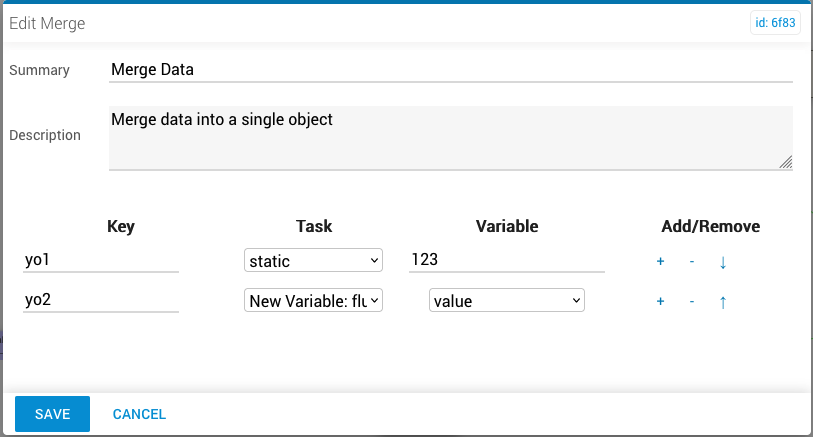Click the yo1 key field
Viewport: 813px width, 437px height.
point(101,261)
